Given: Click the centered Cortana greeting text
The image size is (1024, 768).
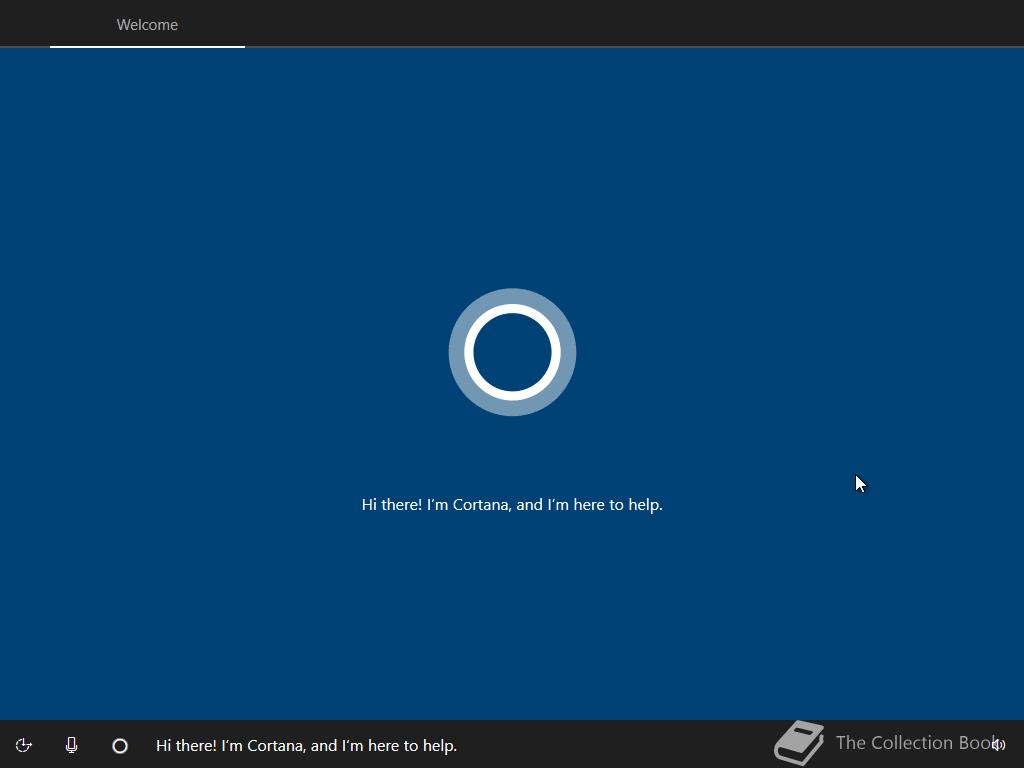Looking at the screenshot, I should [x=512, y=505].
